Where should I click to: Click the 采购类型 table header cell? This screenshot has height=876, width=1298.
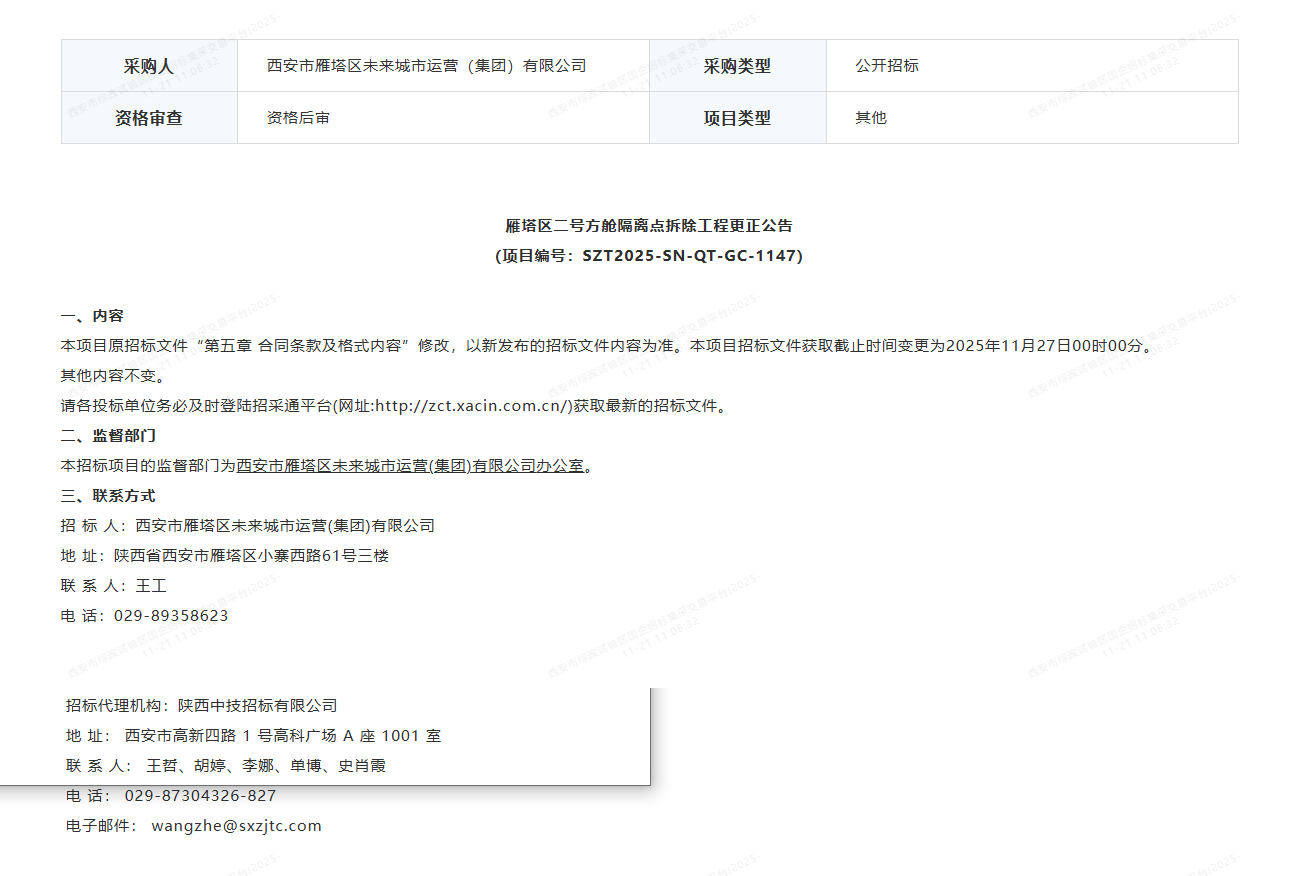tap(737, 66)
